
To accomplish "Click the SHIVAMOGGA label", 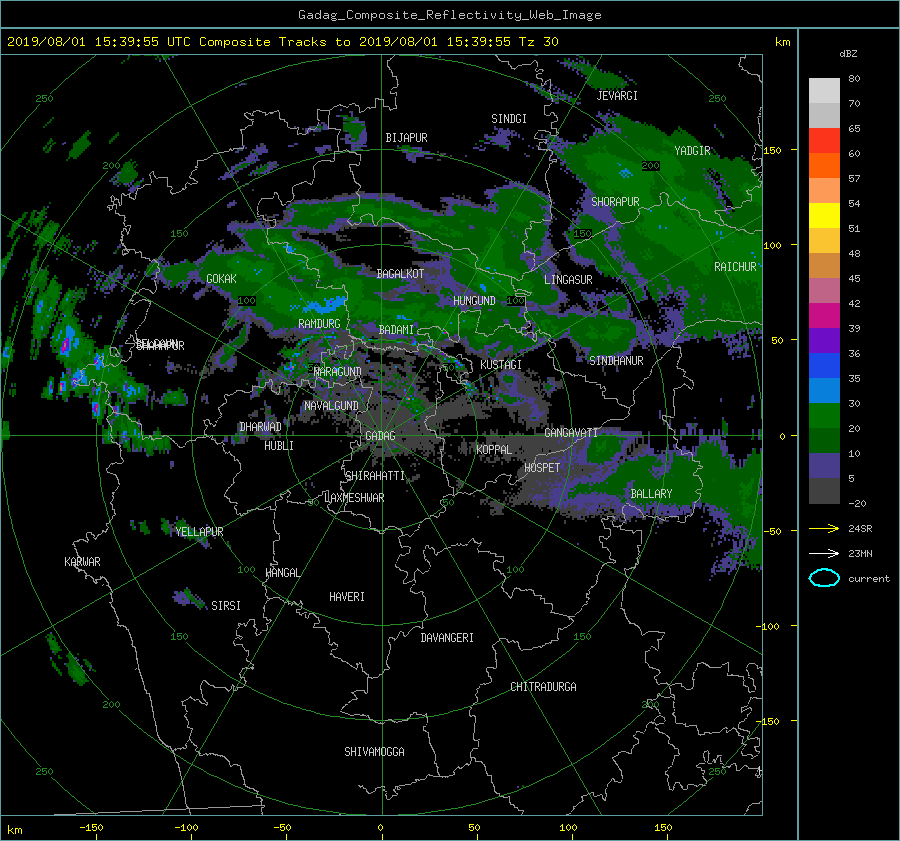I will tap(374, 752).
